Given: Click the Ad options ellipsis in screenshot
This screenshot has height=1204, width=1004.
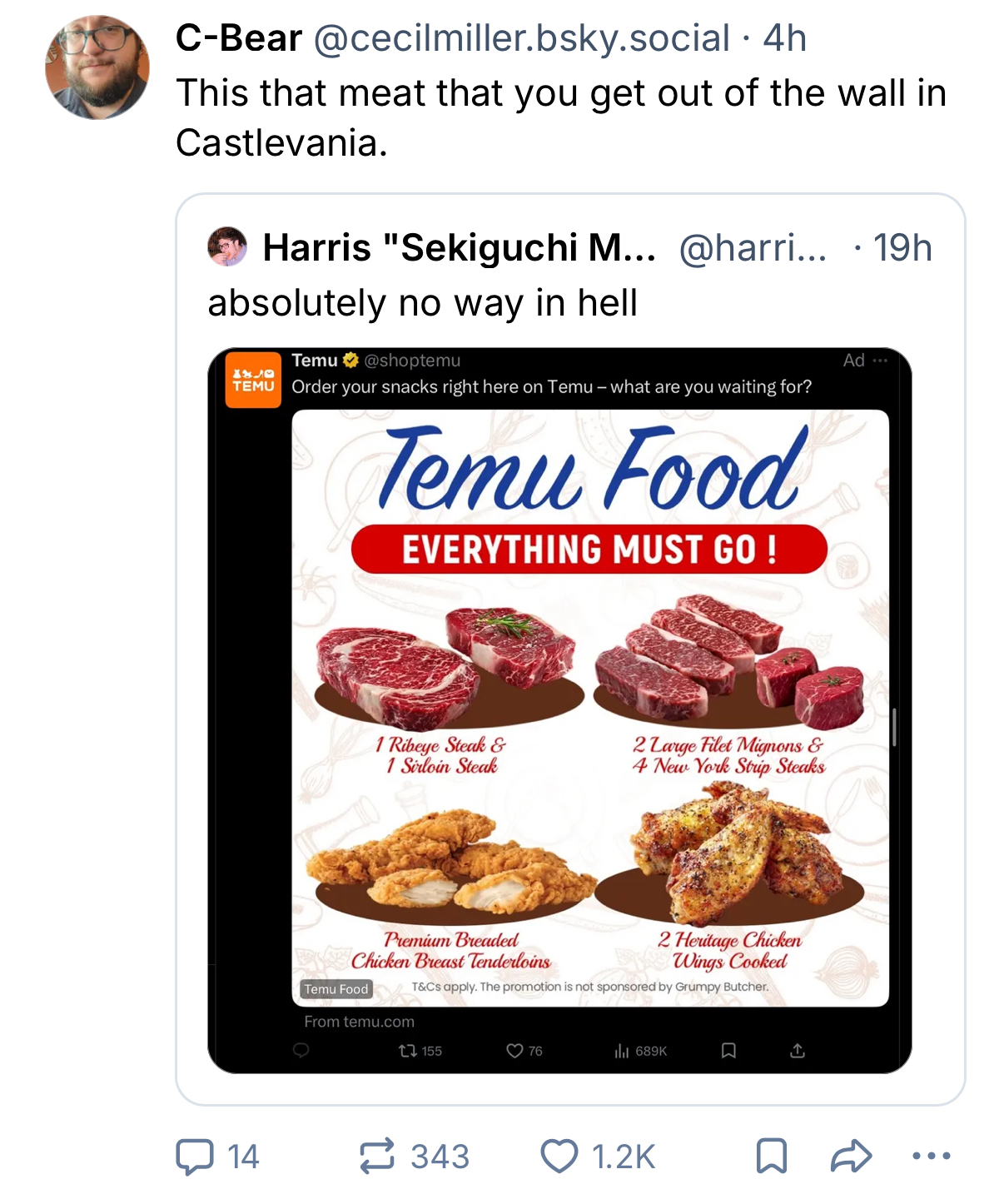Looking at the screenshot, I should 880,361.
